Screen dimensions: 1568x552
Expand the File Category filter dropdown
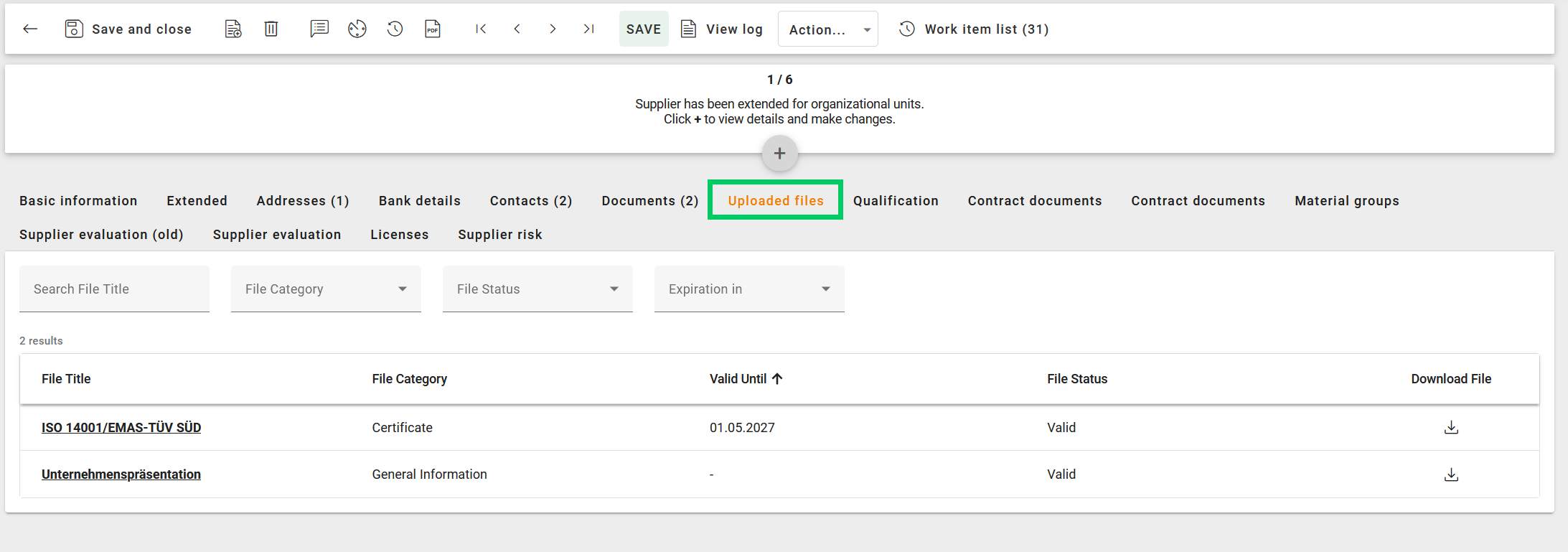(326, 289)
